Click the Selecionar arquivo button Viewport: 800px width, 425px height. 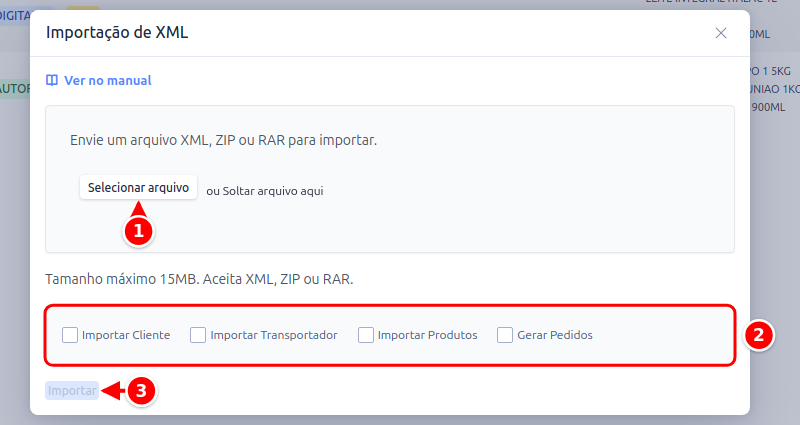(138, 187)
